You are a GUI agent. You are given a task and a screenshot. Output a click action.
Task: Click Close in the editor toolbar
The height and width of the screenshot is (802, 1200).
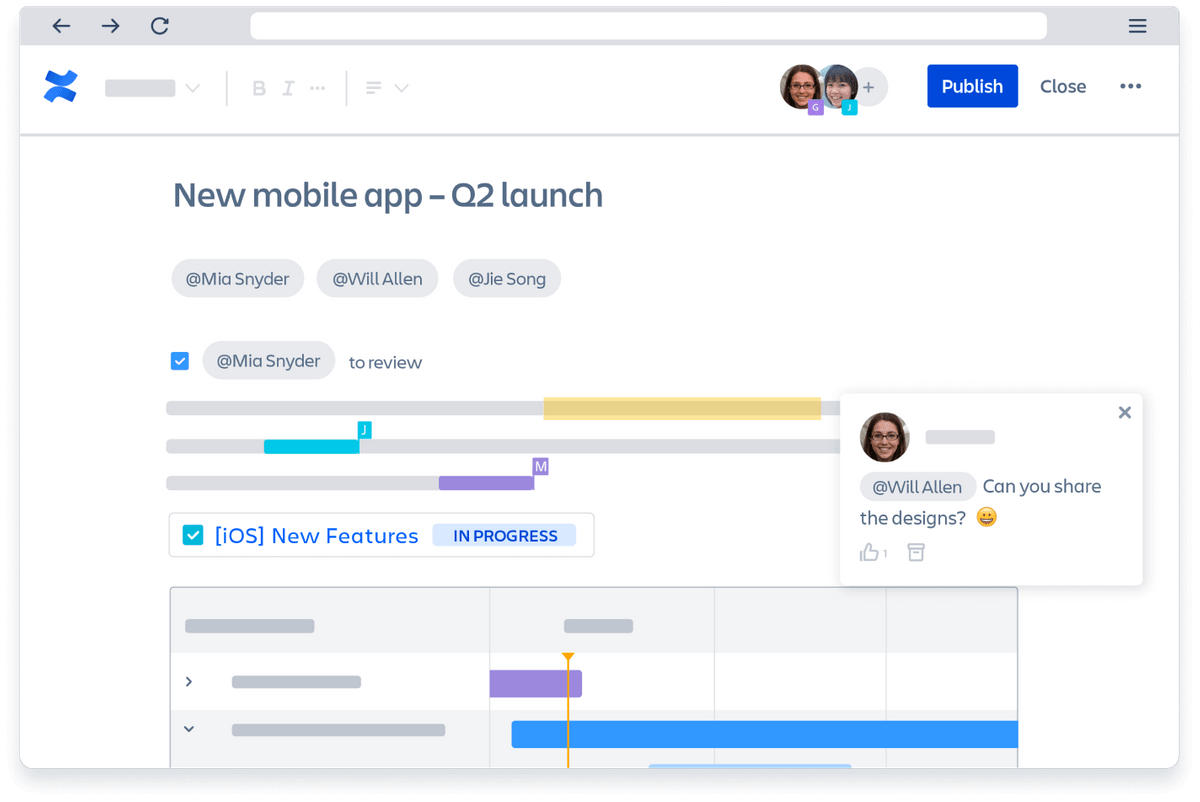(x=1063, y=87)
